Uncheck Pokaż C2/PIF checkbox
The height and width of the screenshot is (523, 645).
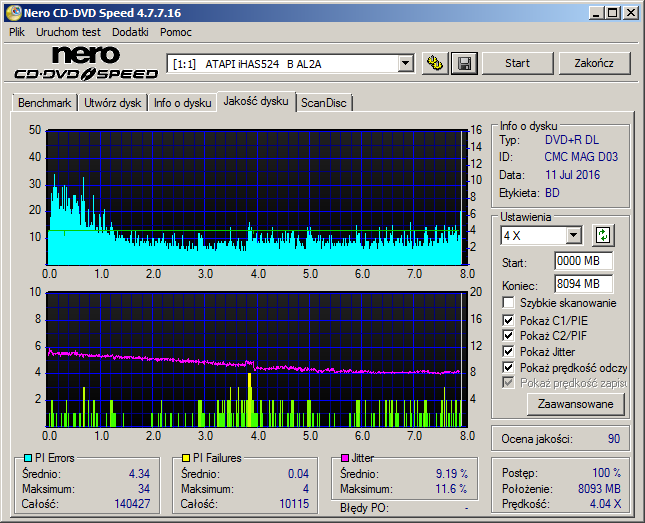click(x=508, y=336)
